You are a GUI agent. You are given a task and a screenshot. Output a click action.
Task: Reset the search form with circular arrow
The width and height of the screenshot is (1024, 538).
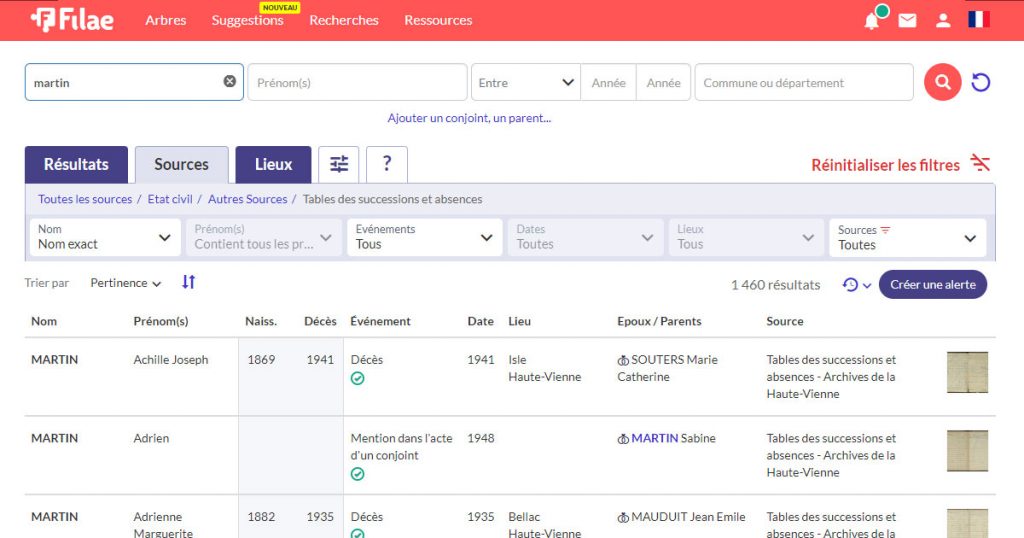[981, 82]
